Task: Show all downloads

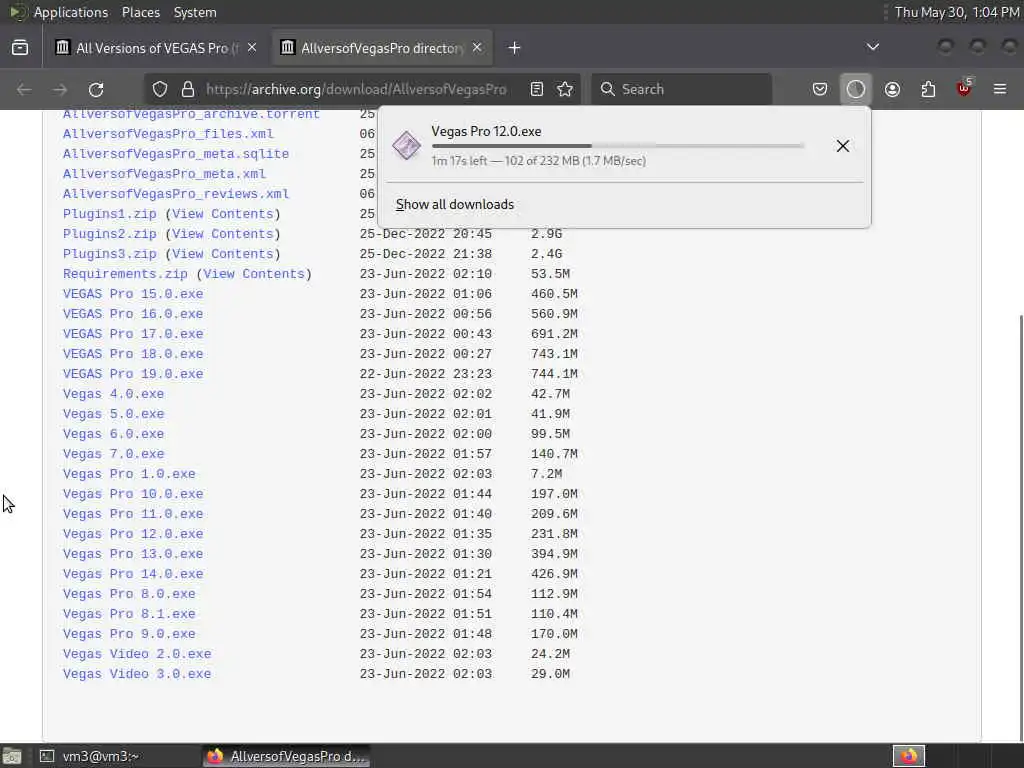Action: (455, 204)
